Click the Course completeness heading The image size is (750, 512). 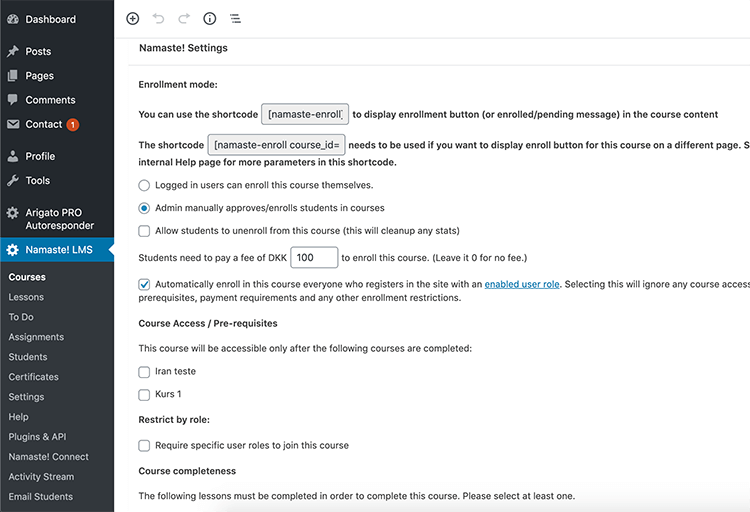187,471
